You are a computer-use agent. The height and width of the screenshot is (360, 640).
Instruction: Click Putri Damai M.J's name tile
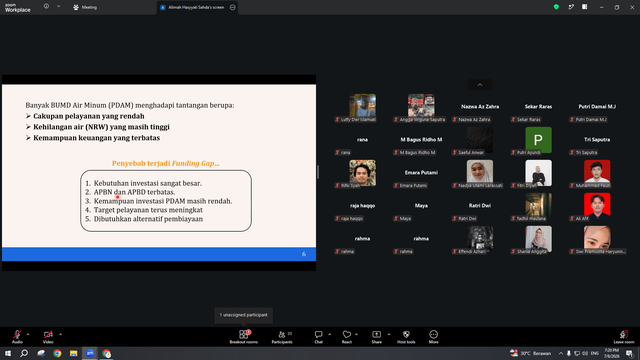click(x=597, y=108)
